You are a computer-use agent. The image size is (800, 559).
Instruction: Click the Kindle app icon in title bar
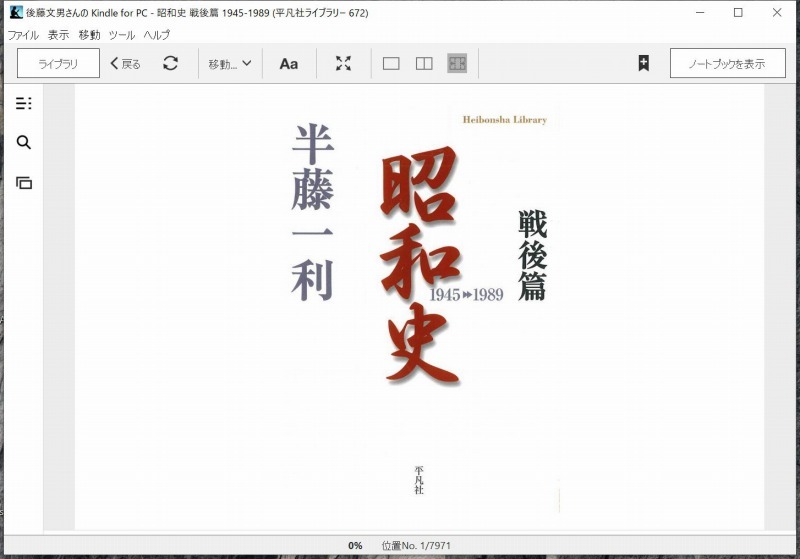click(16, 12)
